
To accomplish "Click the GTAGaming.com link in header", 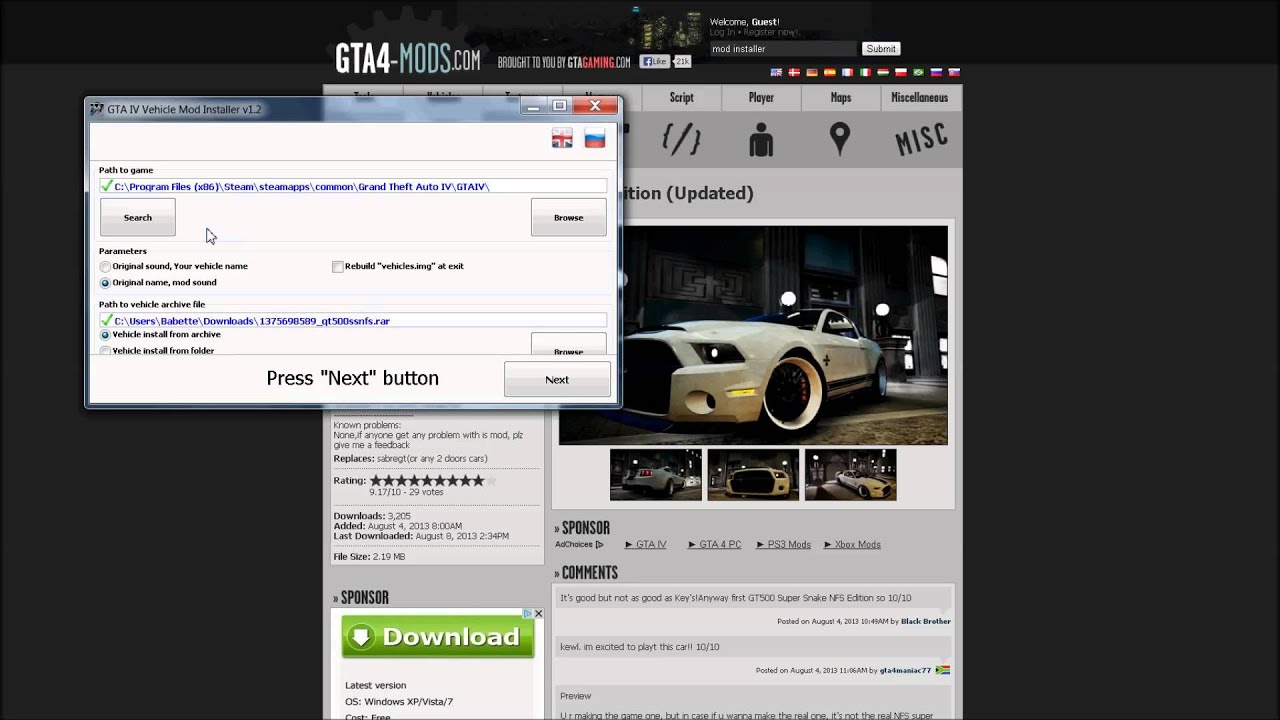I will [599, 62].
